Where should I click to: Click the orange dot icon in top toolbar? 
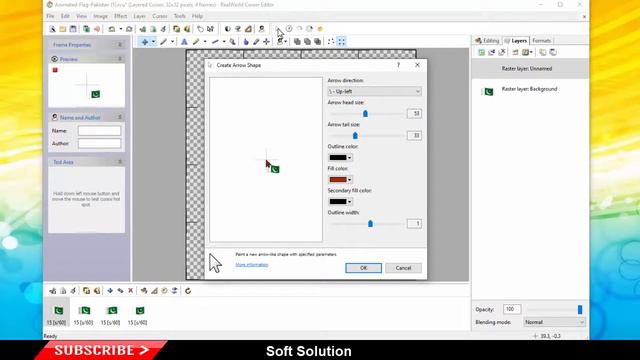[x=320, y=29]
